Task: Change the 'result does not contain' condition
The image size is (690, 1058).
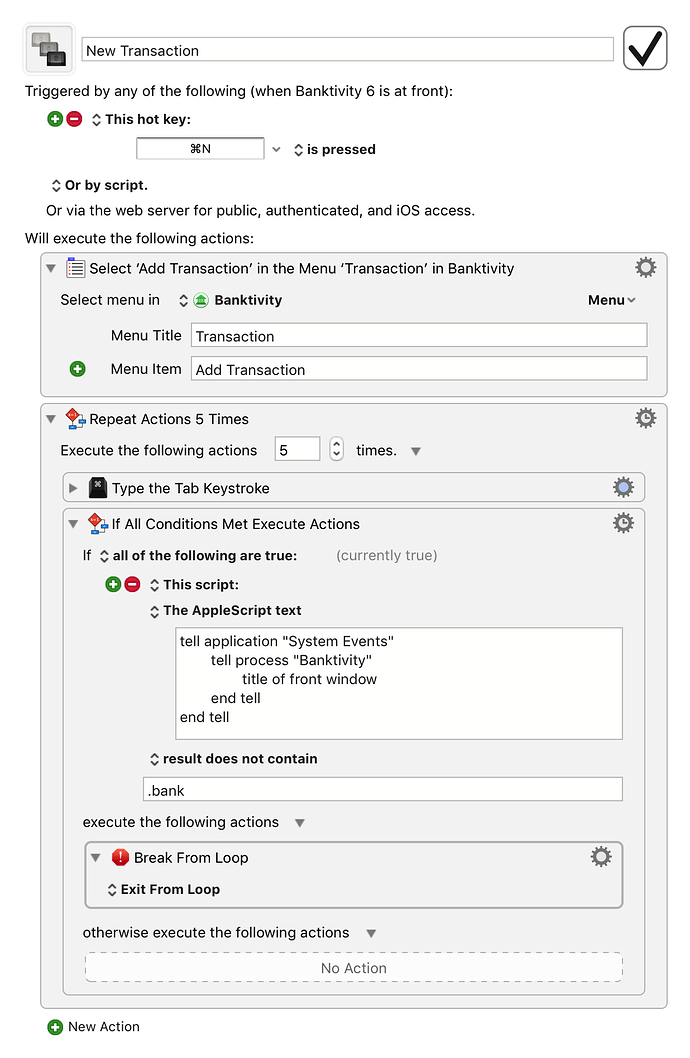Action: click(233, 759)
